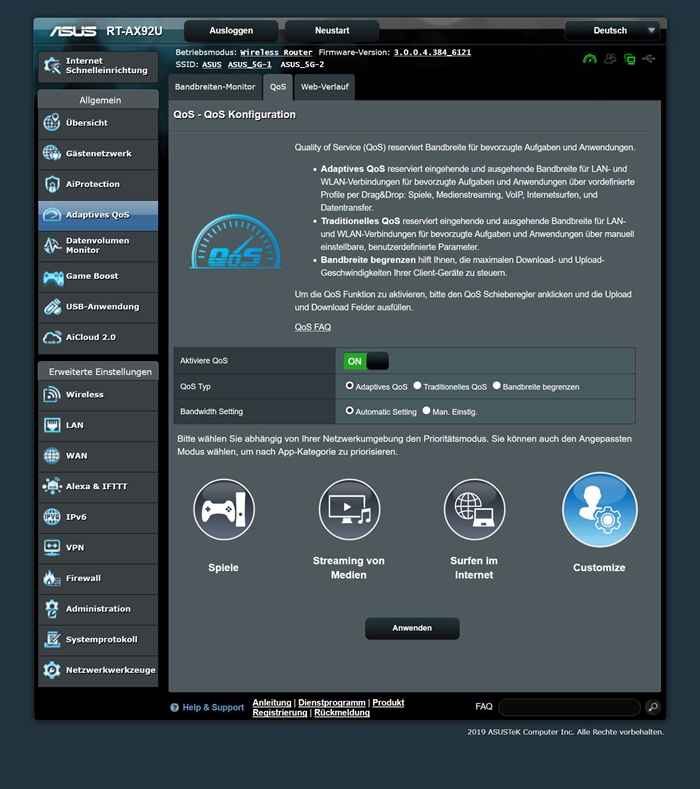Select the Adaptives QoS radio button

[x=349, y=385]
